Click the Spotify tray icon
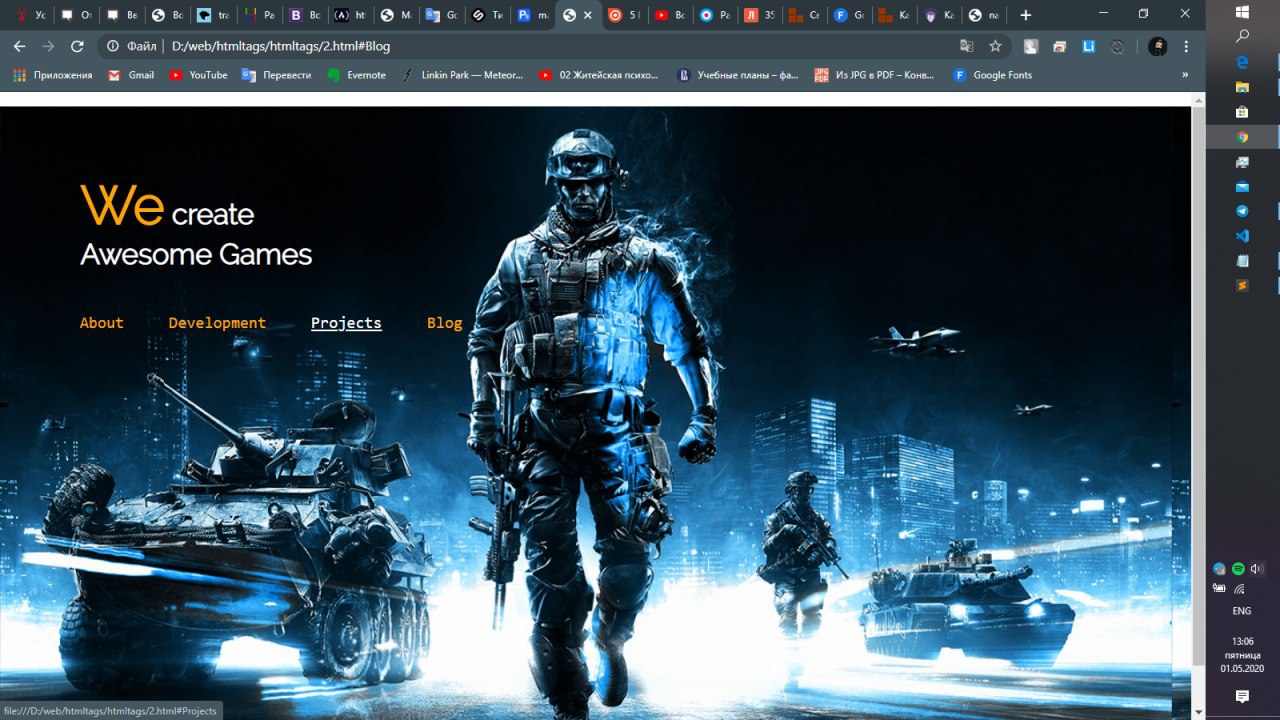The height and width of the screenshot is (720, 1280). [x=1238, y=568]
